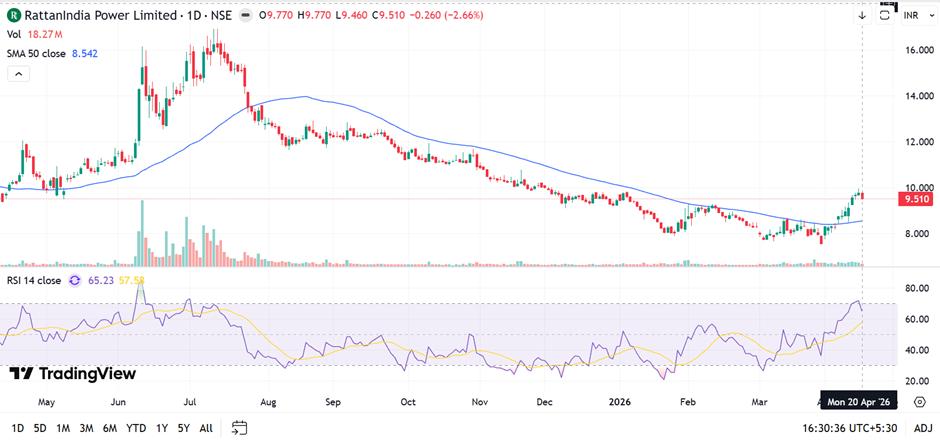Select the YTD time range
The height and width of the screenshot is (440, 940).
pos(136,428)
